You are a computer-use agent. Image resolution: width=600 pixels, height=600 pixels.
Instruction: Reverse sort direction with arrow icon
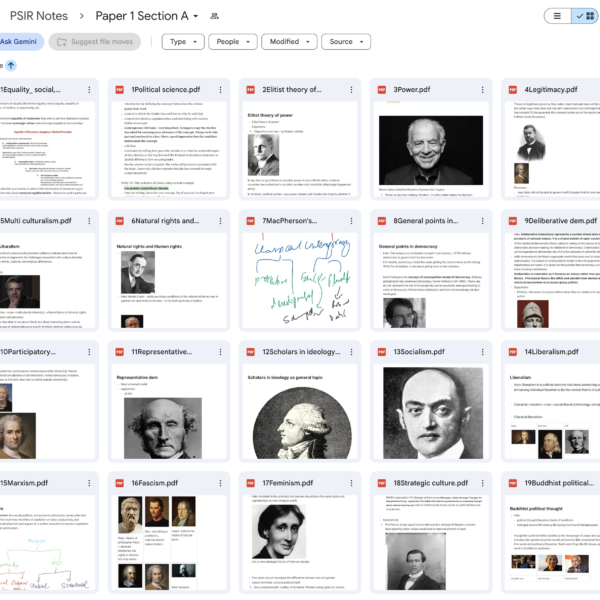pyautogui.click(x=11, y=65)
